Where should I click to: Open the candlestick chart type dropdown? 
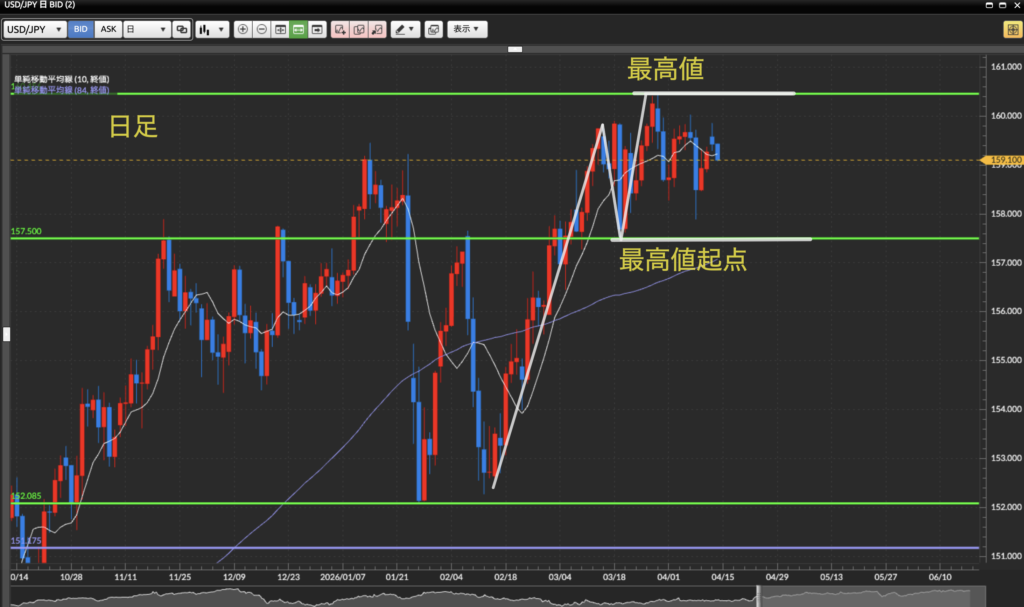click(x=210, y=29)
